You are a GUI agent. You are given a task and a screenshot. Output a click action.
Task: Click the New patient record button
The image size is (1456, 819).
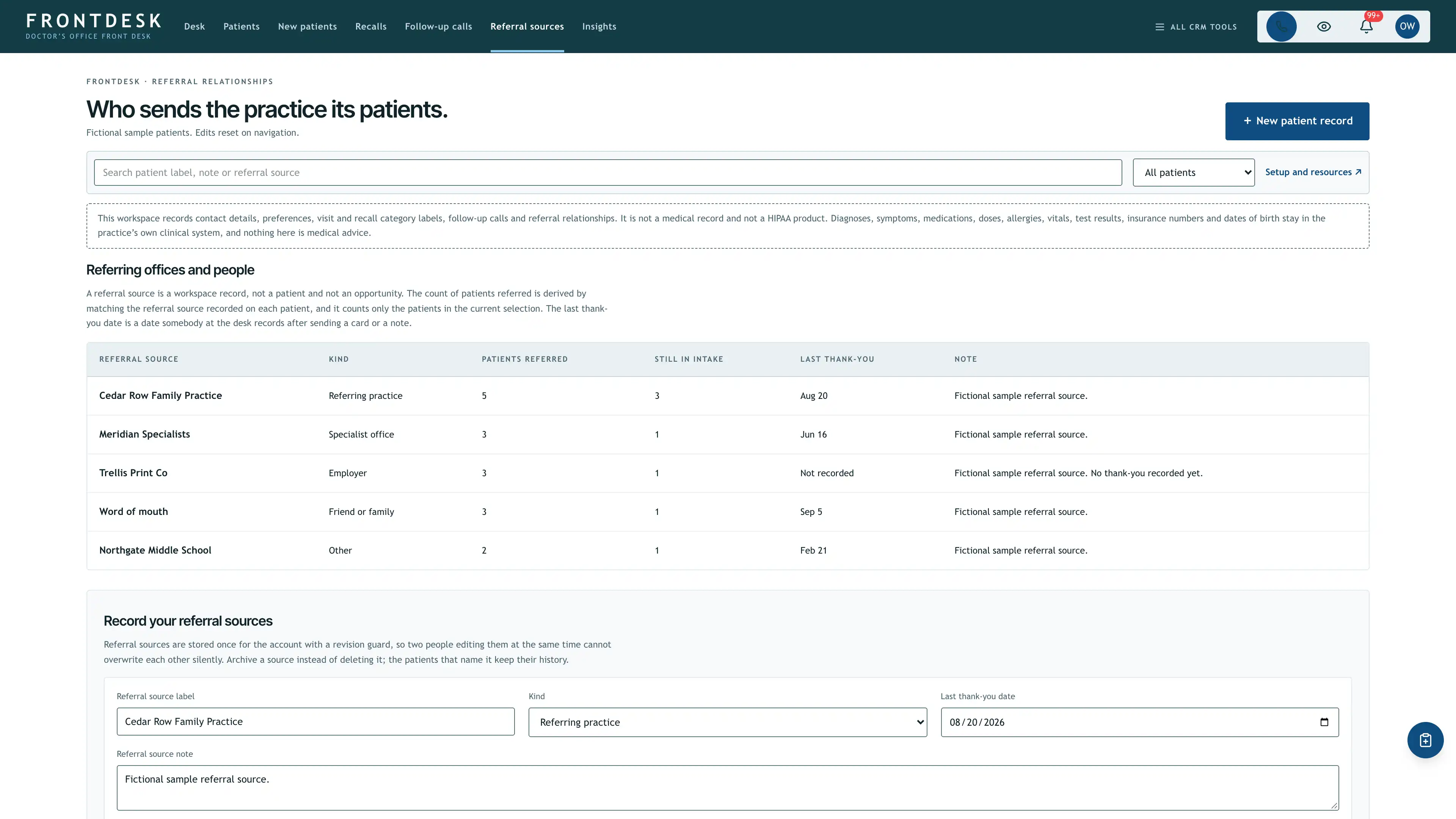[x=1297, y=121]
